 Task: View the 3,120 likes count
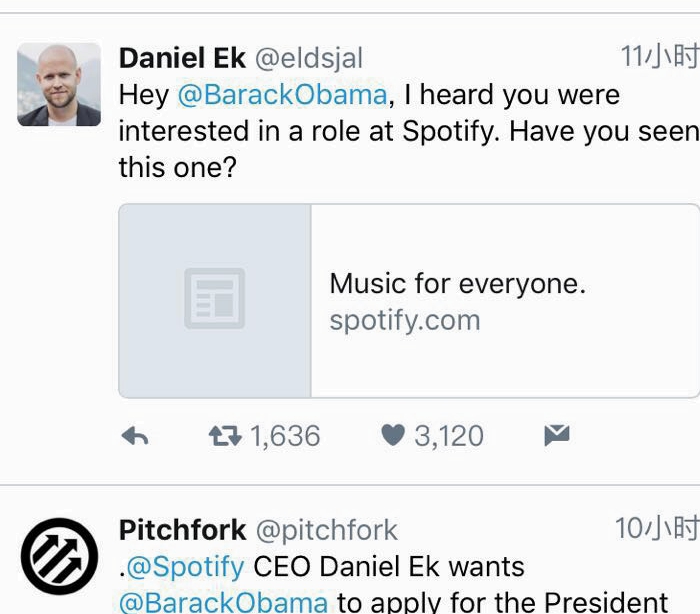[x=449, y=436]
